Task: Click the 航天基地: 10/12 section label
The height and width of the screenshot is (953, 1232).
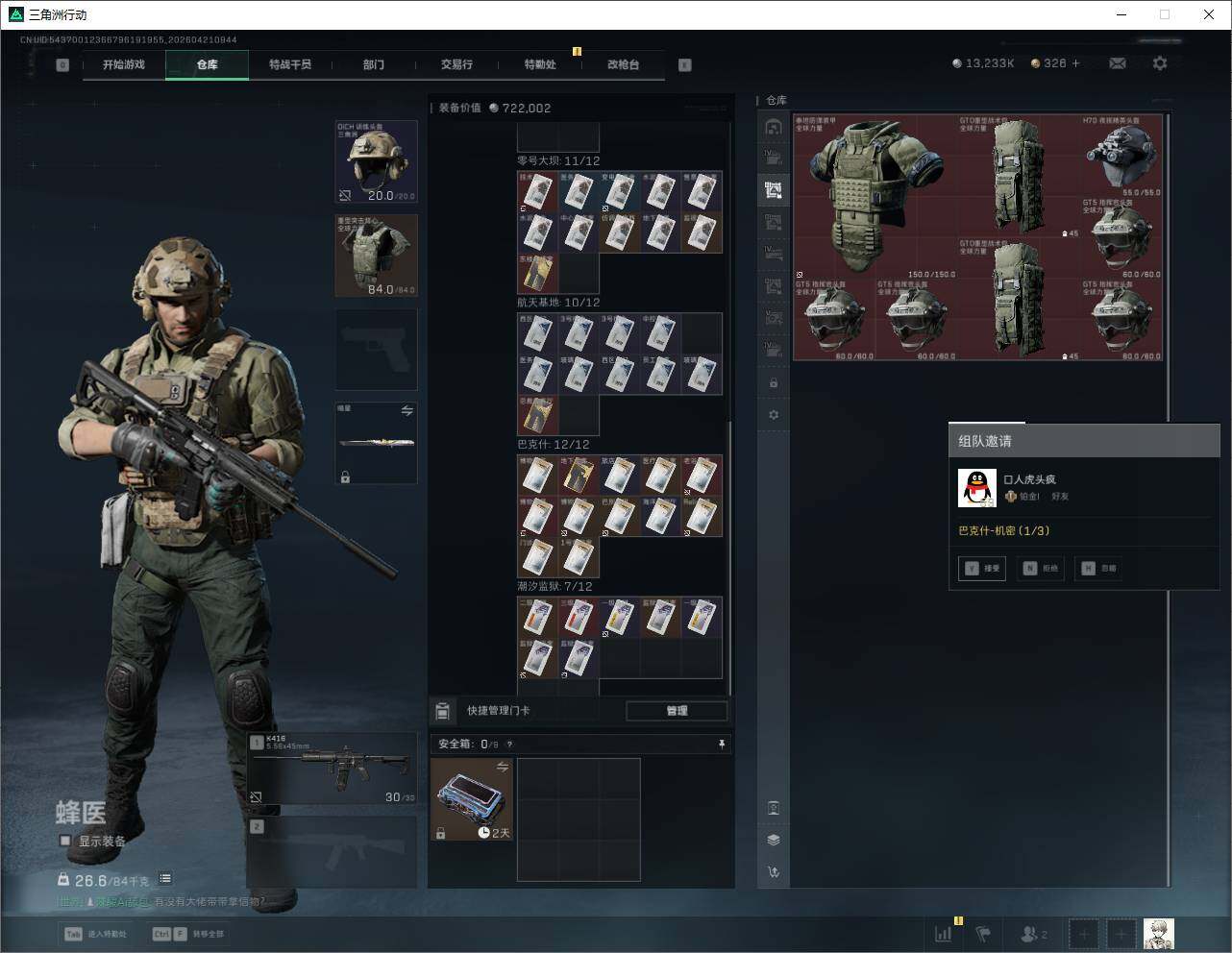Action: (558, 303)
